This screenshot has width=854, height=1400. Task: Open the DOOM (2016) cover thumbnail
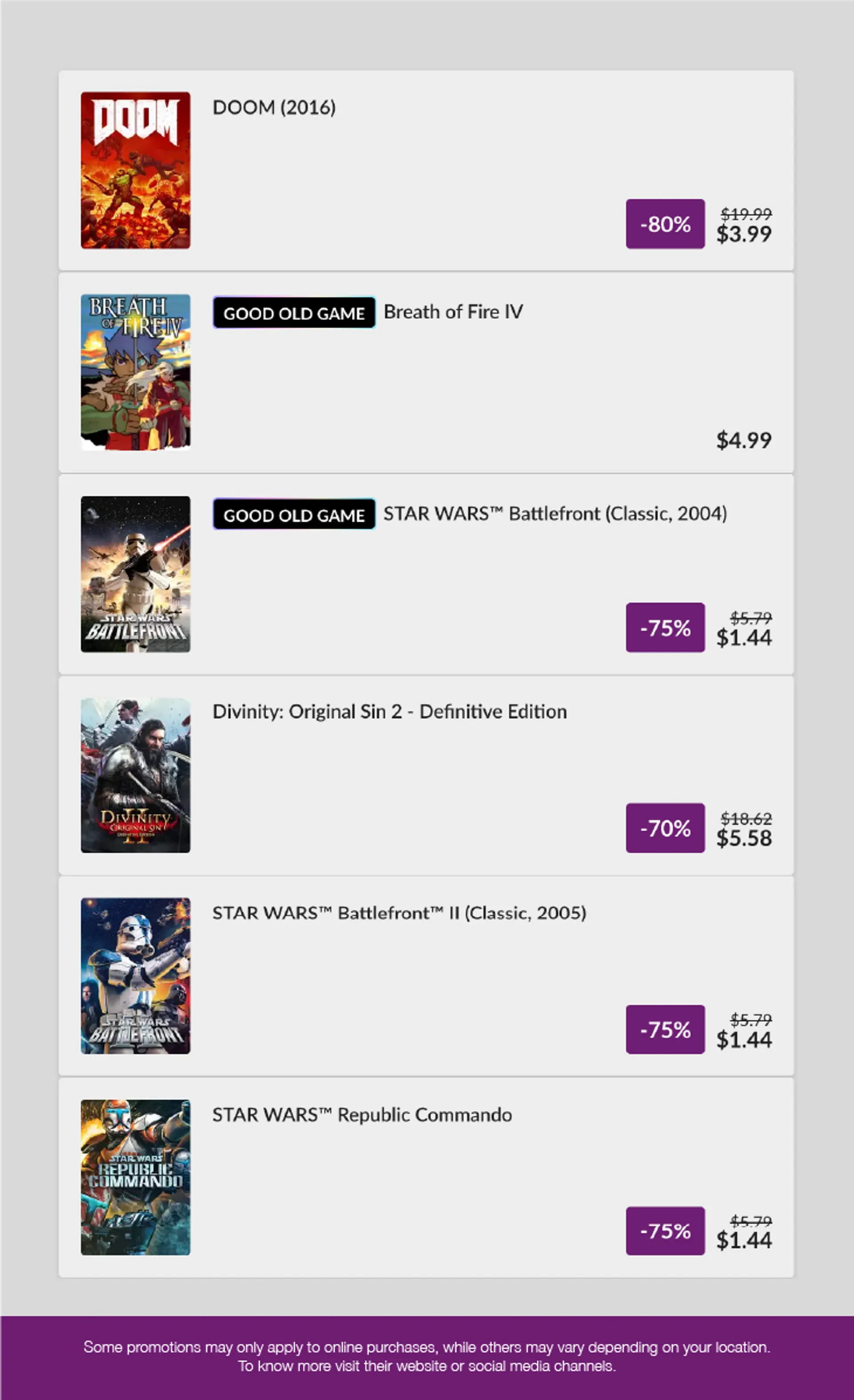tap(135, 170)
